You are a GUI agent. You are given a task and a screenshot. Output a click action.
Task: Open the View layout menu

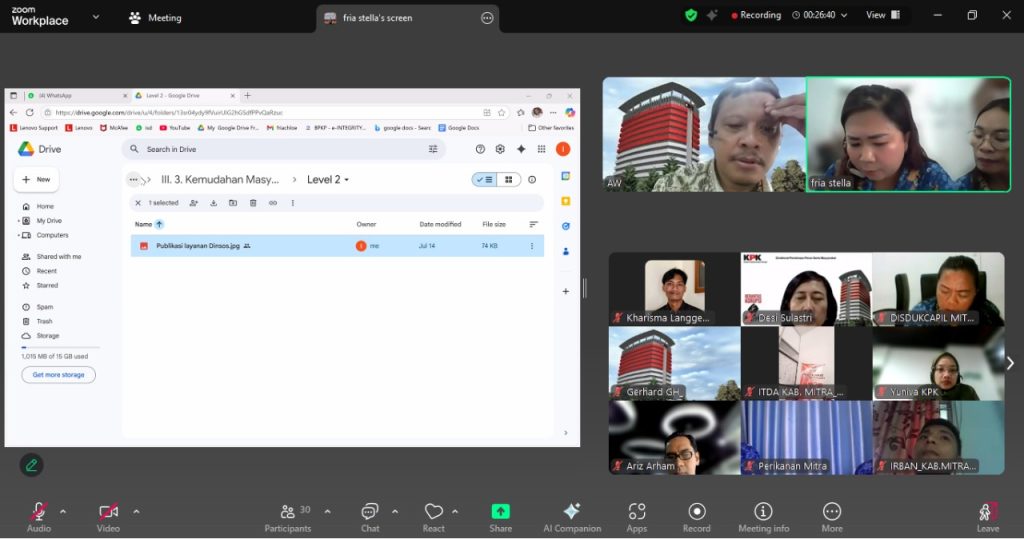tap(882, 15)
